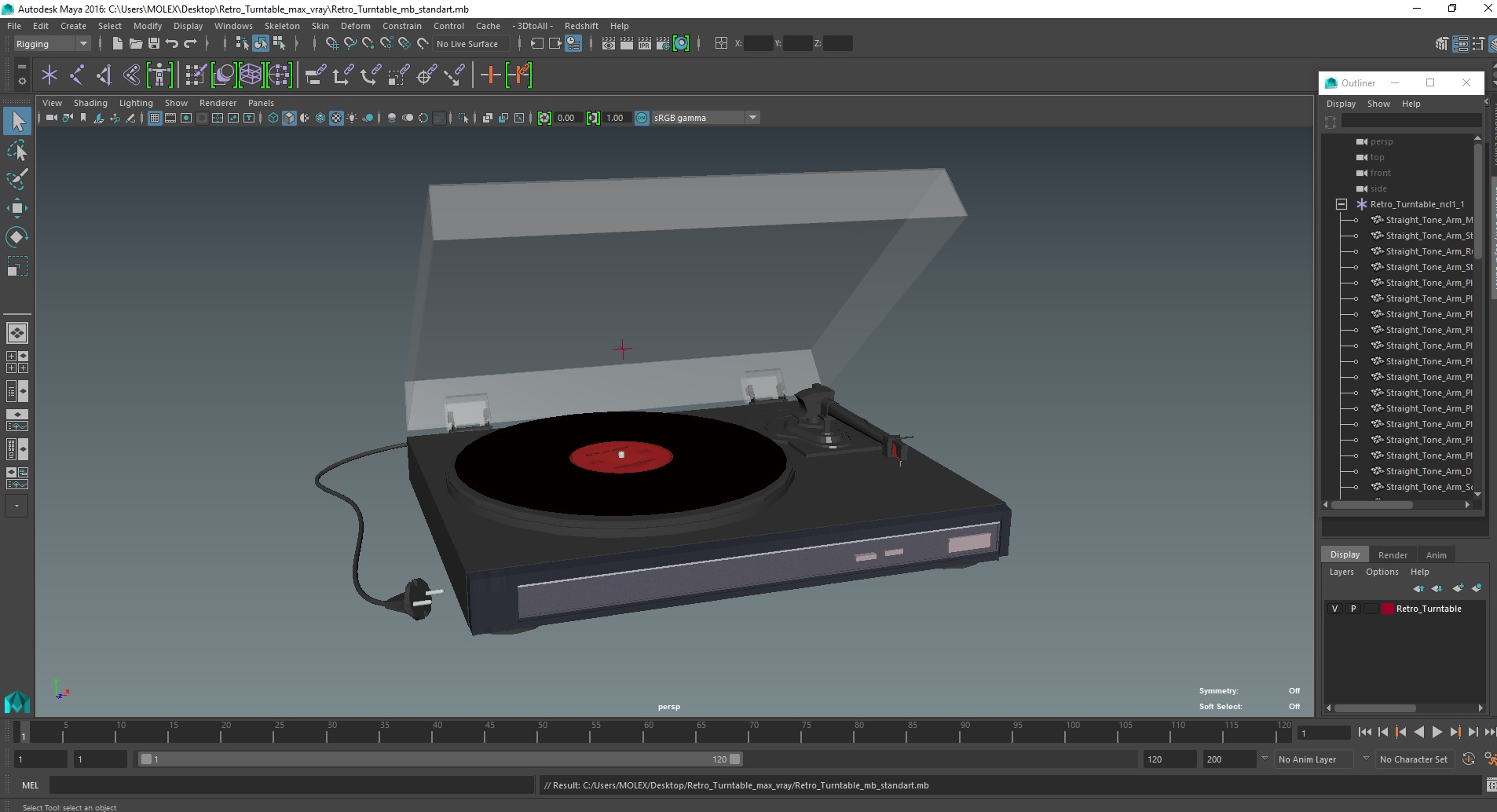Image resolution: width=1497 pixels, height=812 pixels.
Task: Toggle Retro_Turntable layer playback P box
Action: [x=1352, y=609]
